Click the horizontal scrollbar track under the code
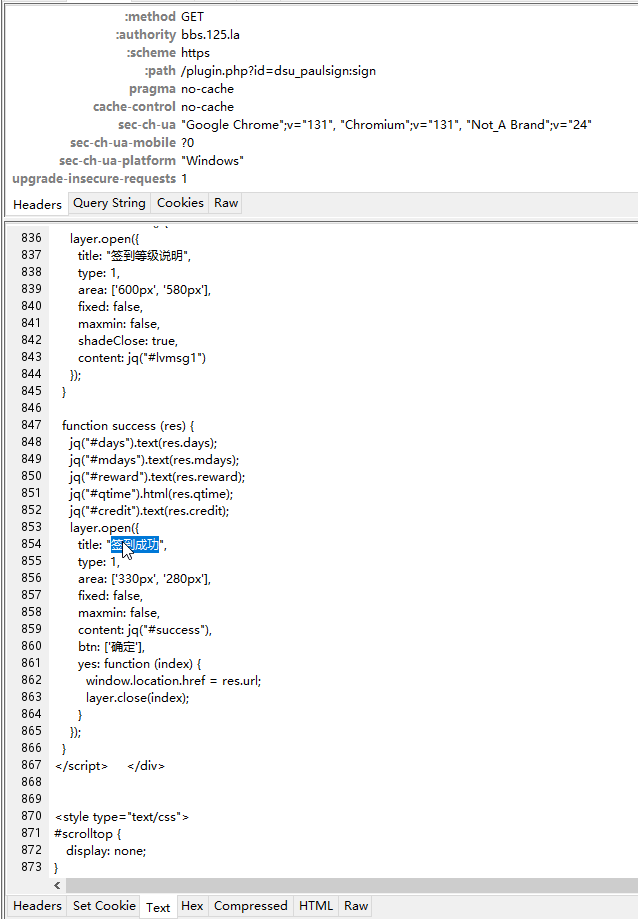The height and width of the screenshot is (919, 638). coord(350,886)
